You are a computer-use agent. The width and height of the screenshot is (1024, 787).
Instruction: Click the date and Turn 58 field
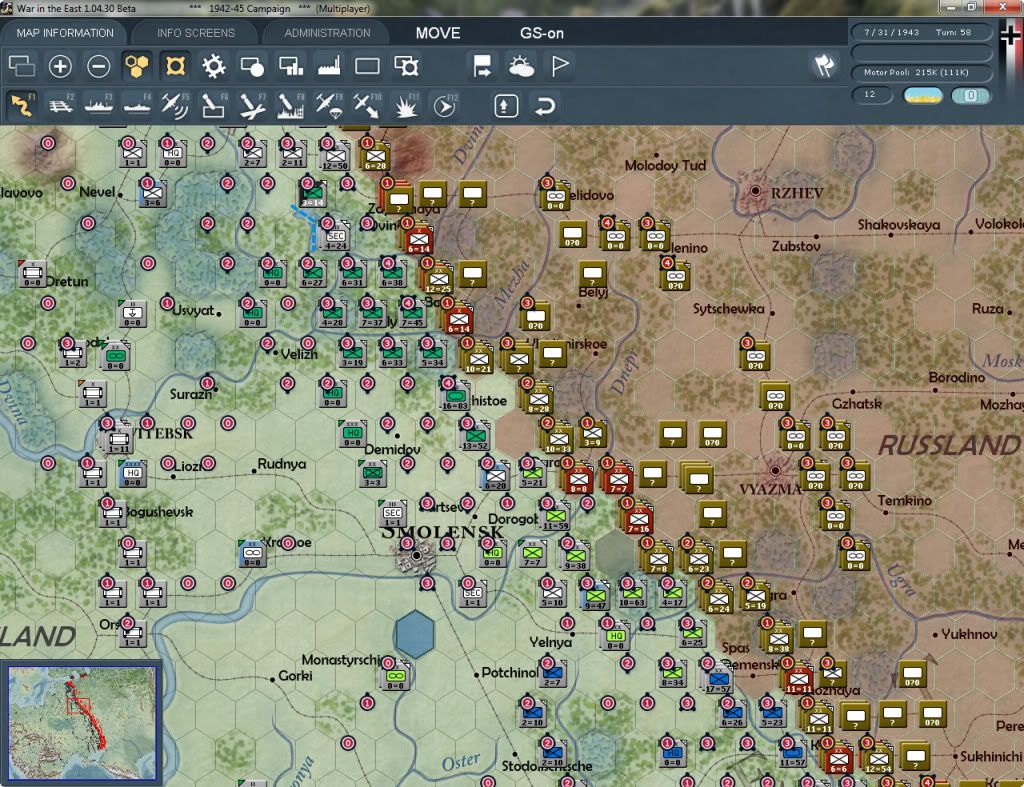(921, 32)
